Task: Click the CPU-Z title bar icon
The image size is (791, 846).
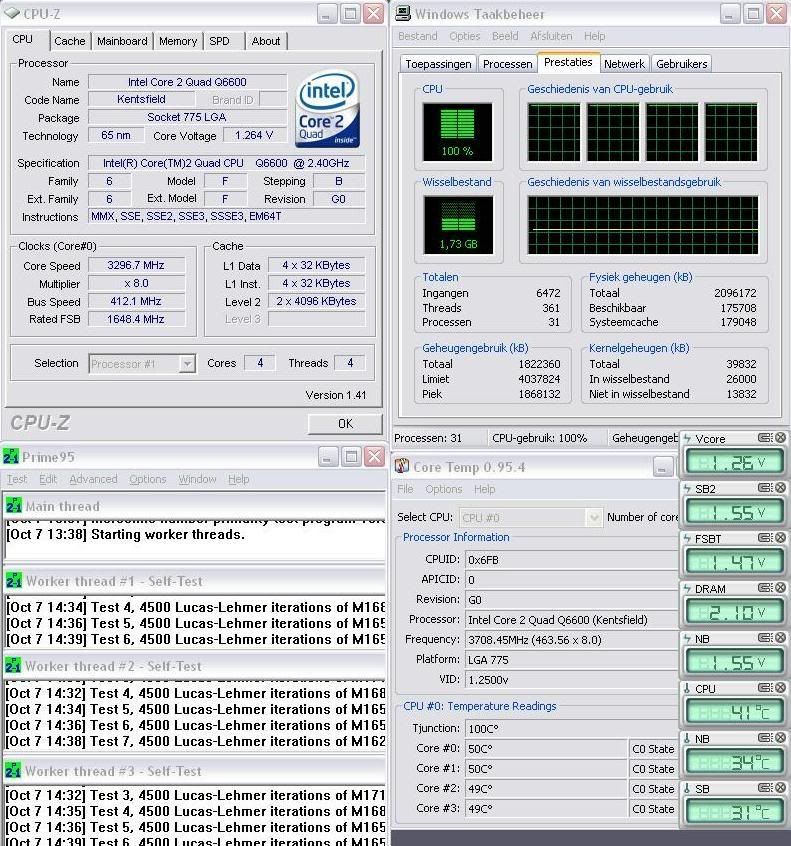Action: (12, 13)
